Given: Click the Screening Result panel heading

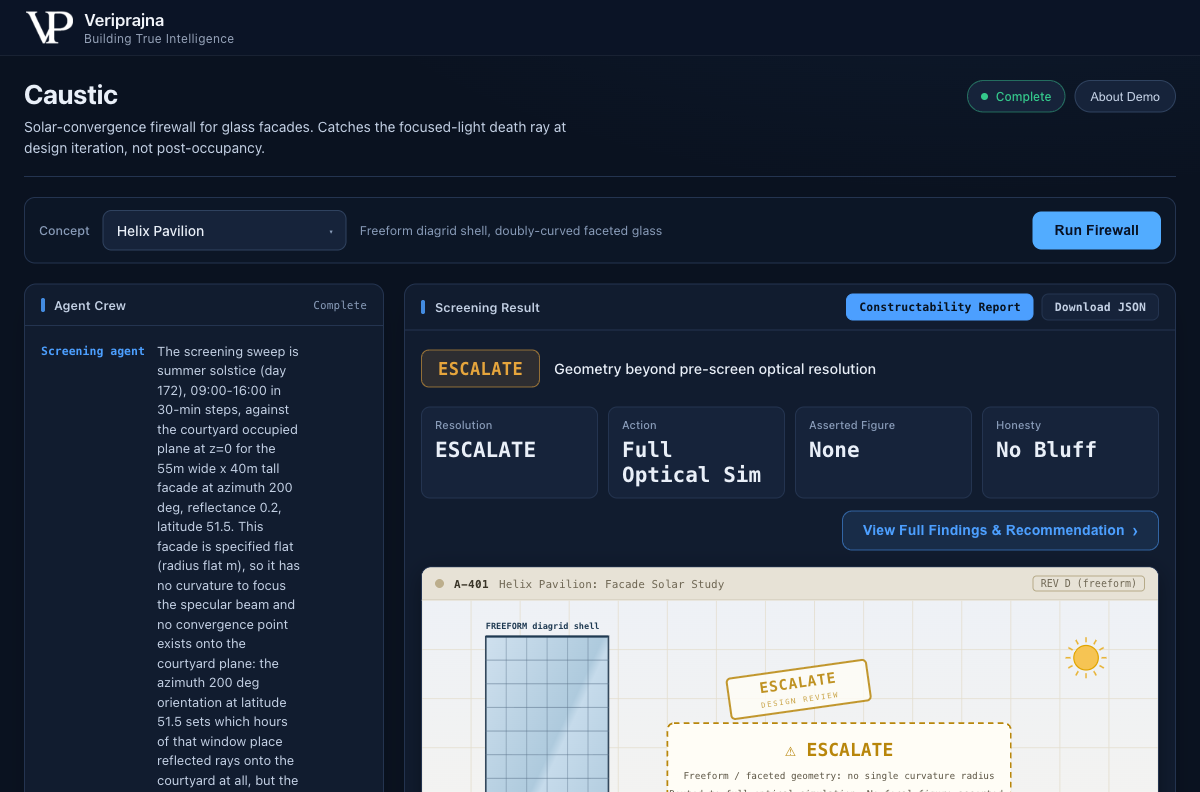Looking at the screenshot, I should pyautogui.click(x=487, y=307).
